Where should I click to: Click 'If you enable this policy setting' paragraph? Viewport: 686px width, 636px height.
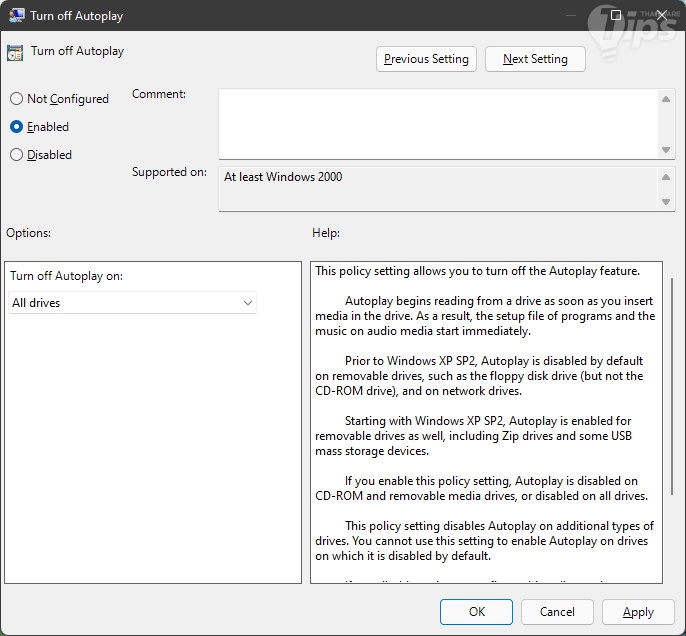point(481,488)
